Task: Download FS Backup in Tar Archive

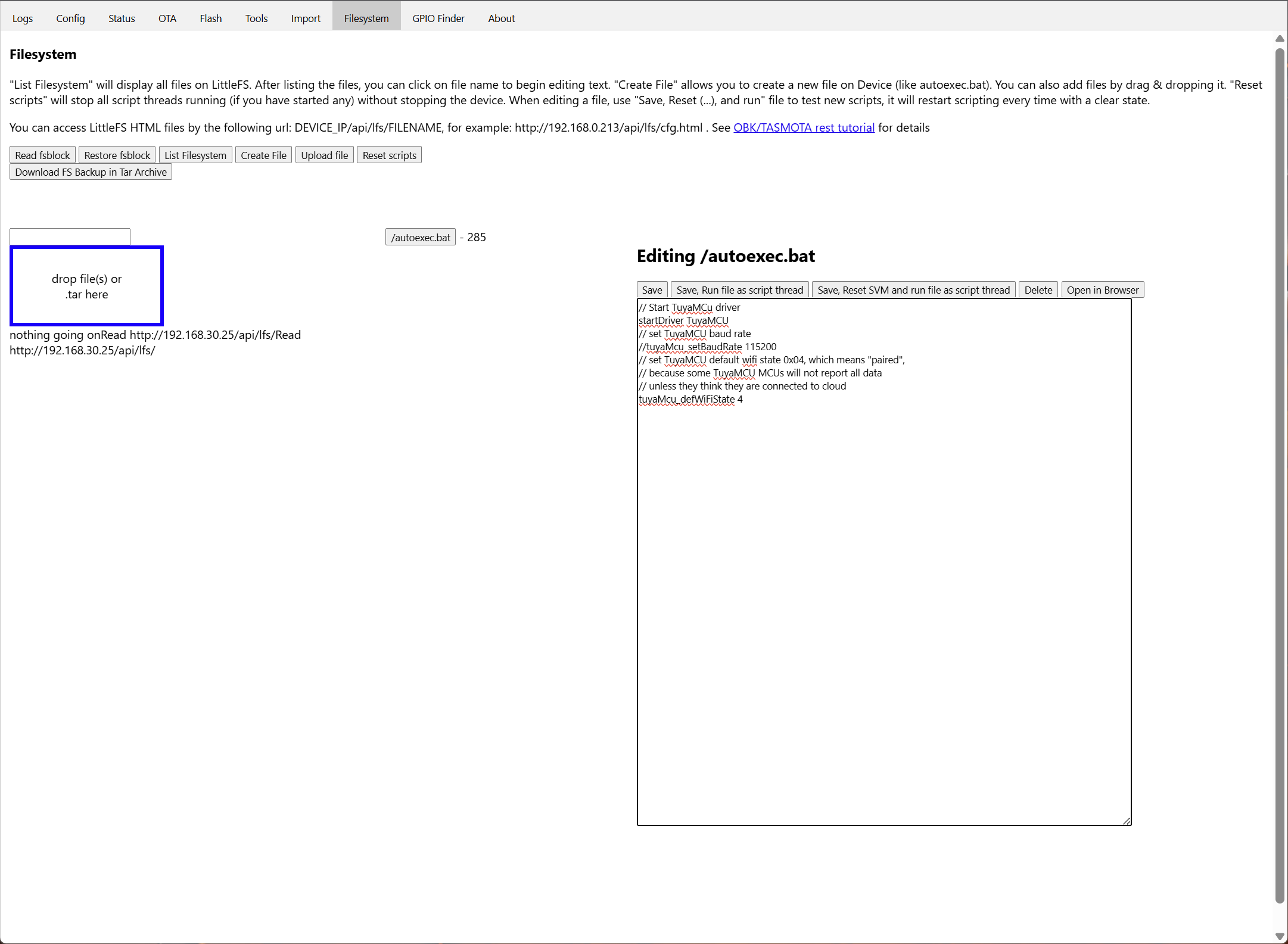Action: 91,172
